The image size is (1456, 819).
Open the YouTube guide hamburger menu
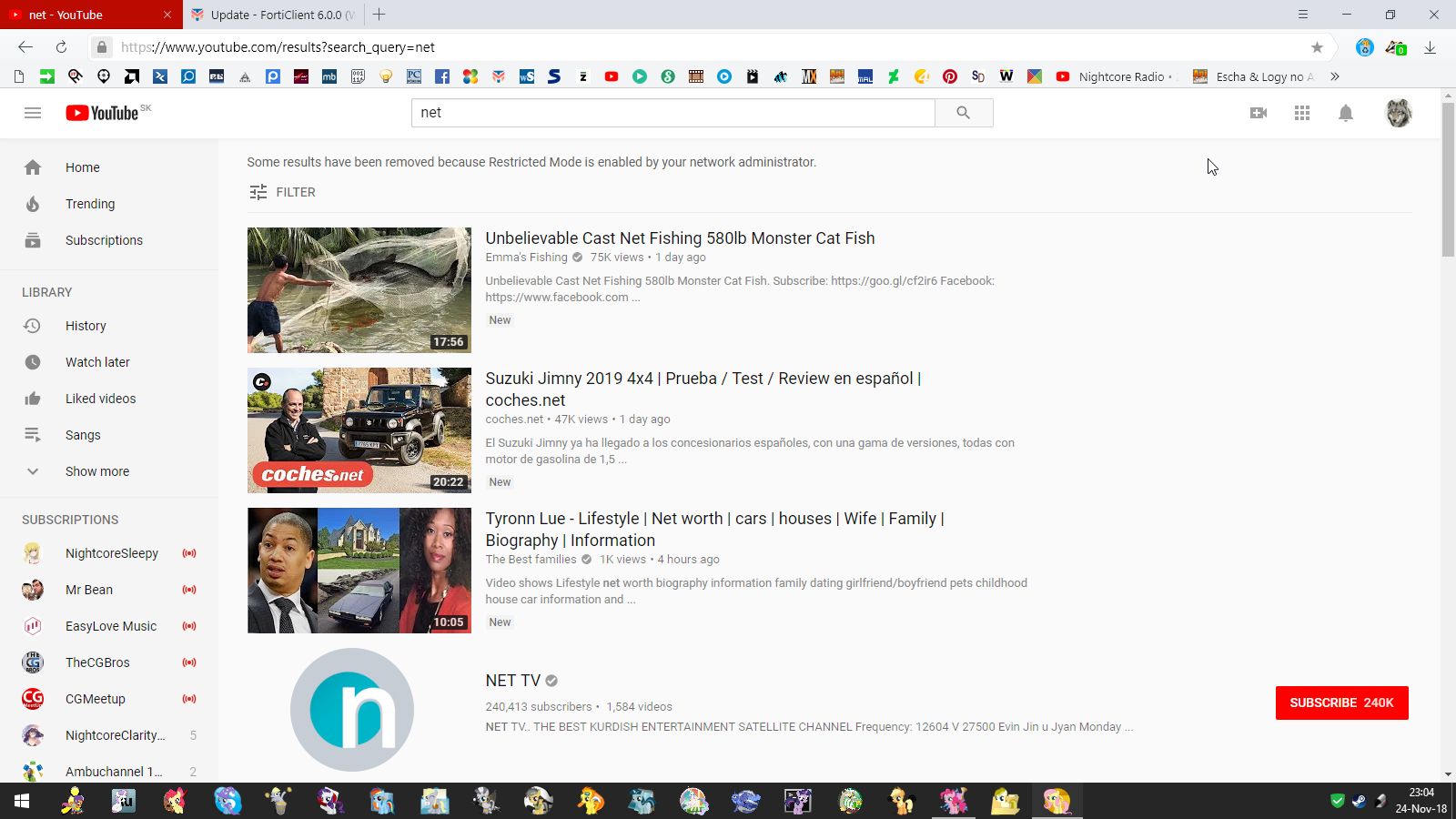(x=33, y=113)
